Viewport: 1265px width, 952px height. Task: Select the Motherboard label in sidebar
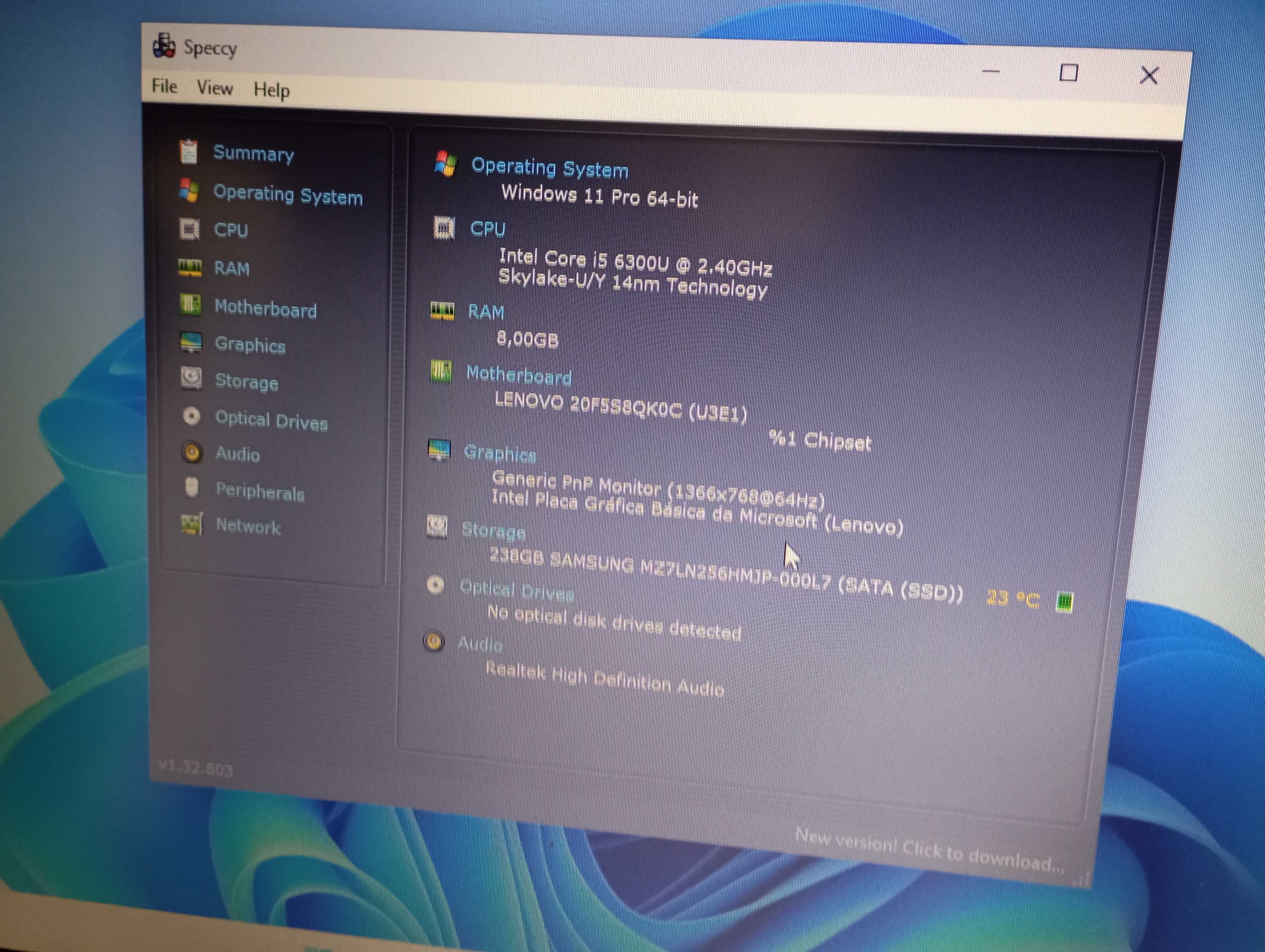(x=265, y=309)
